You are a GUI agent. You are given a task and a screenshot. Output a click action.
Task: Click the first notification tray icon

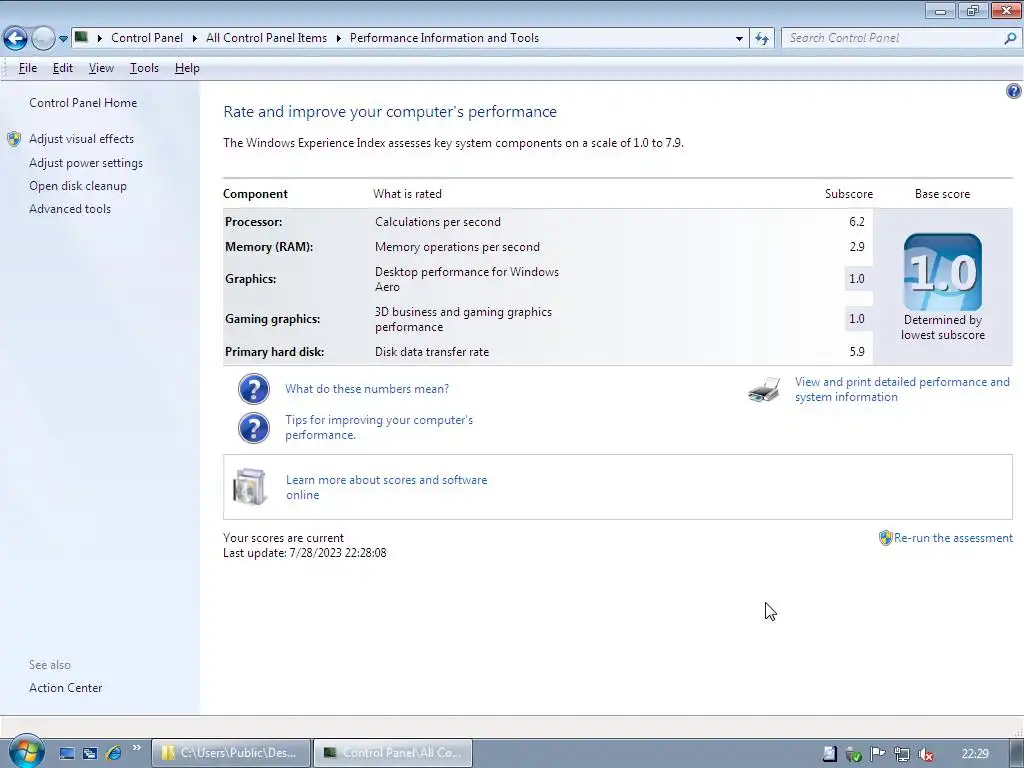pyautogui.click(x=829, y=754)
